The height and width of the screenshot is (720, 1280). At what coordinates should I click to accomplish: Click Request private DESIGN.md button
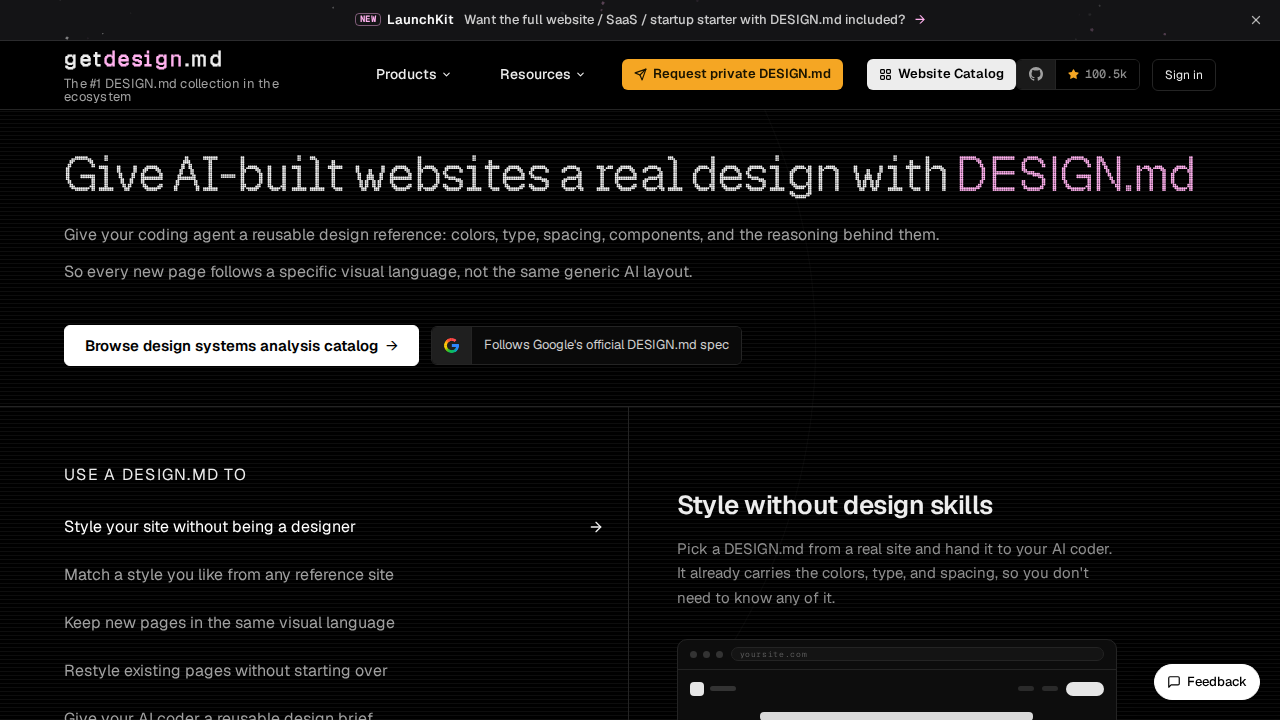click(x=732, y=74)
